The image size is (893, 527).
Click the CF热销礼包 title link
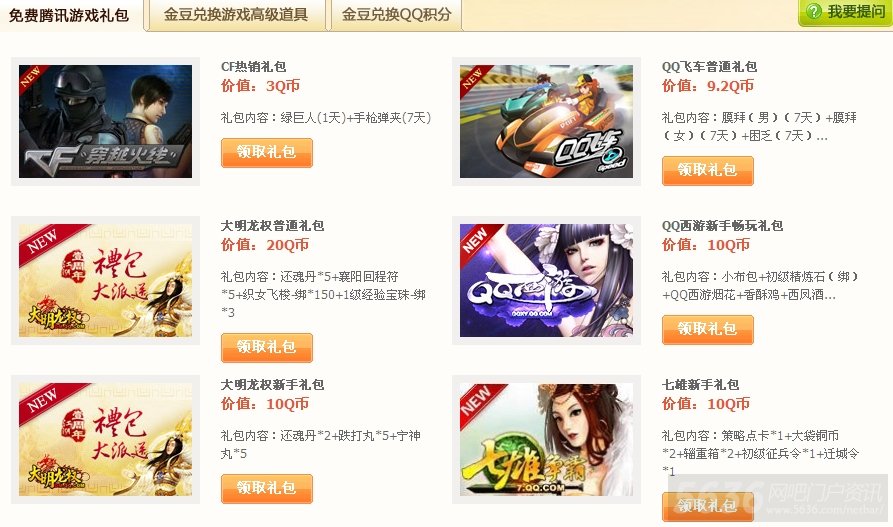click(253, 67)
